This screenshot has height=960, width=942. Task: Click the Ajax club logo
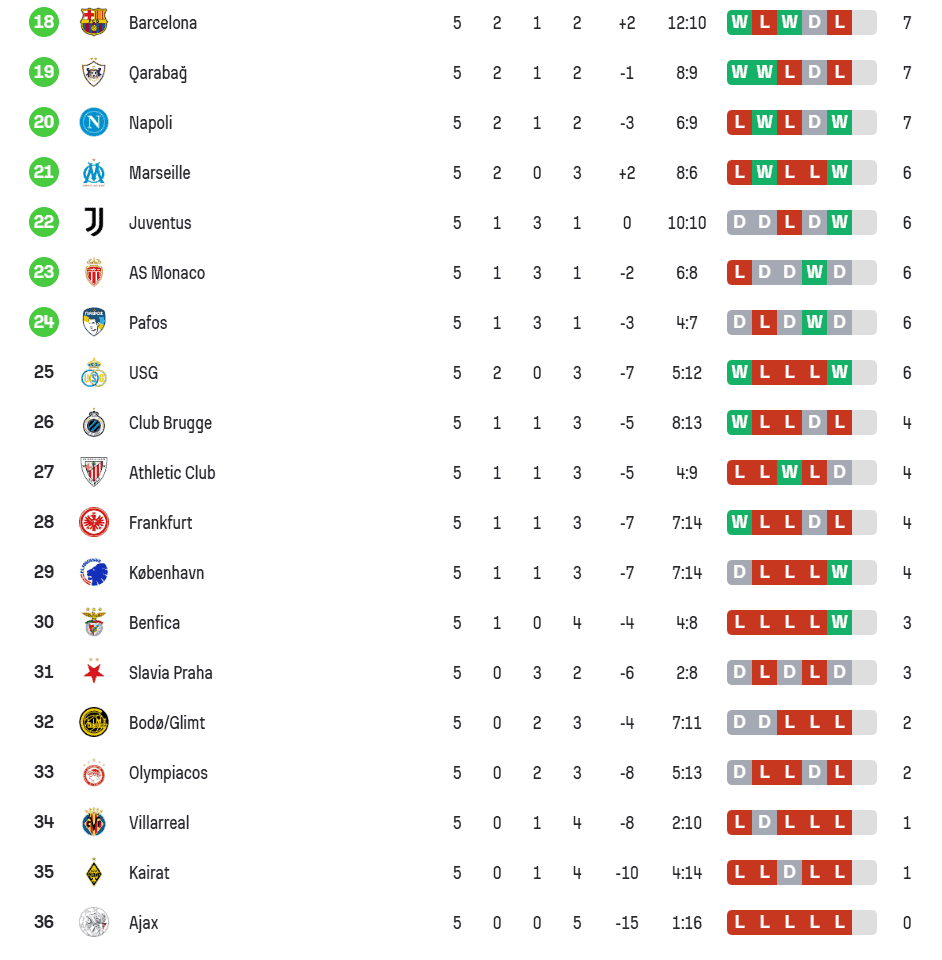94,922
